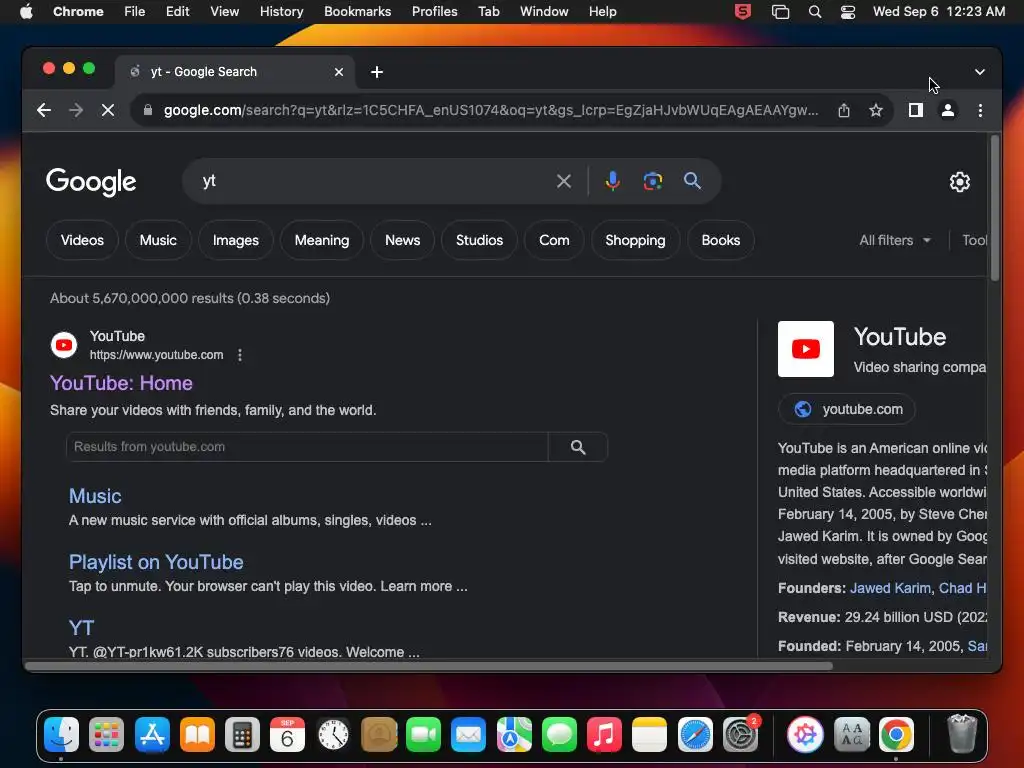The image size is (1024, 768).
Task: Close the yt - Google Search tab
Action: coord(339,72)
